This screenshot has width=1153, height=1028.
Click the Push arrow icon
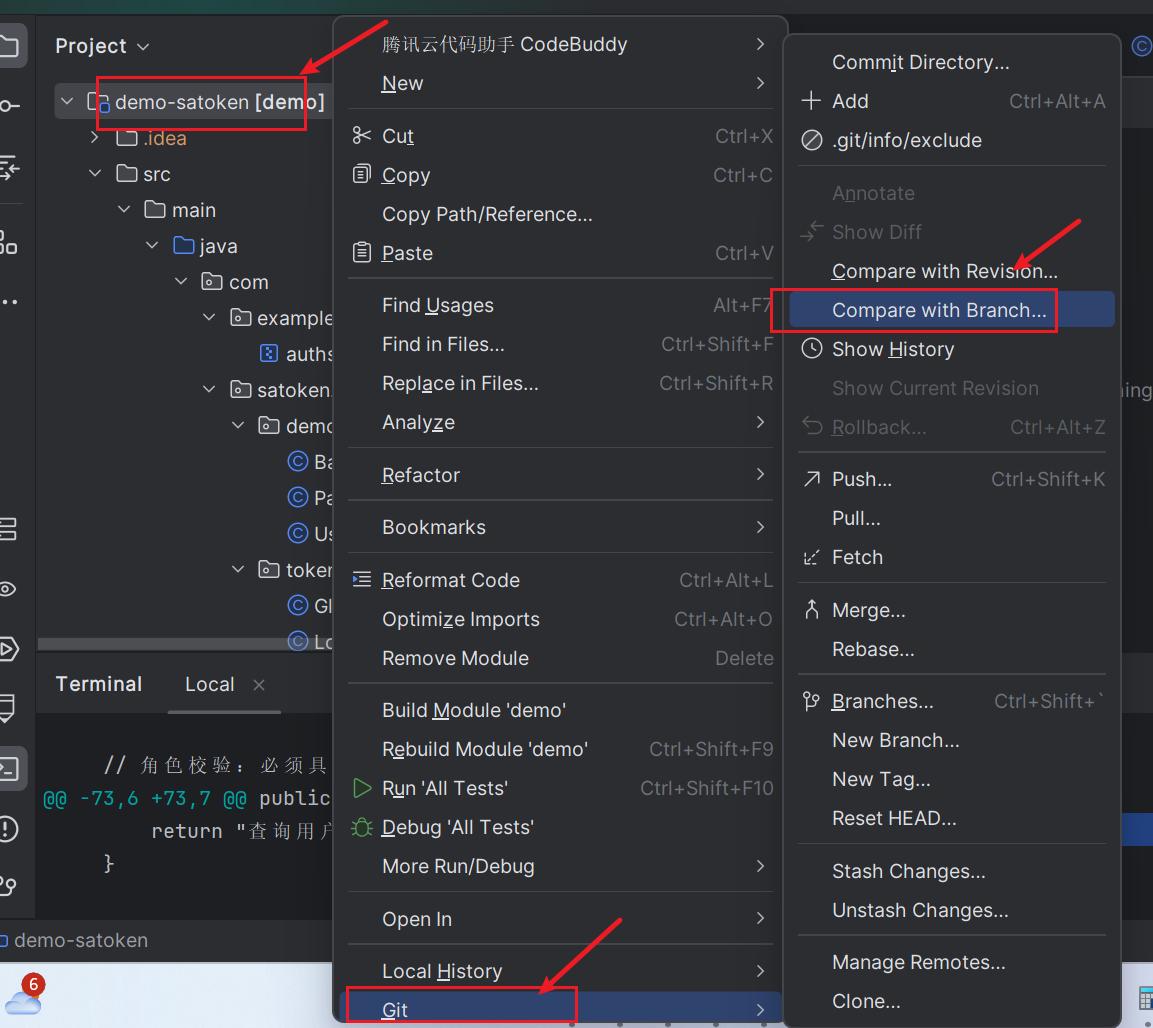pos(811,479)
